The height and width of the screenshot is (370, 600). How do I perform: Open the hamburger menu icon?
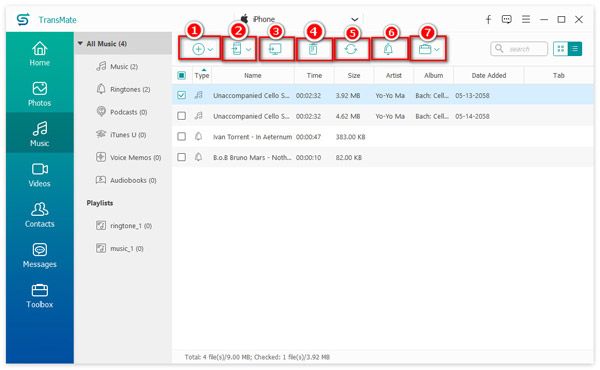pos(526,19)
